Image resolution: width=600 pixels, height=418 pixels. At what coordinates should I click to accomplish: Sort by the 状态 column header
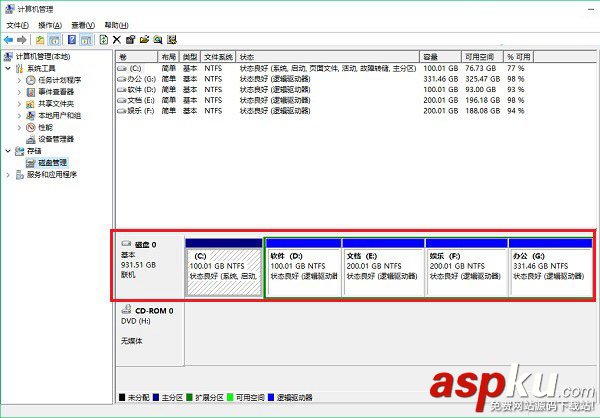(328, 57)
